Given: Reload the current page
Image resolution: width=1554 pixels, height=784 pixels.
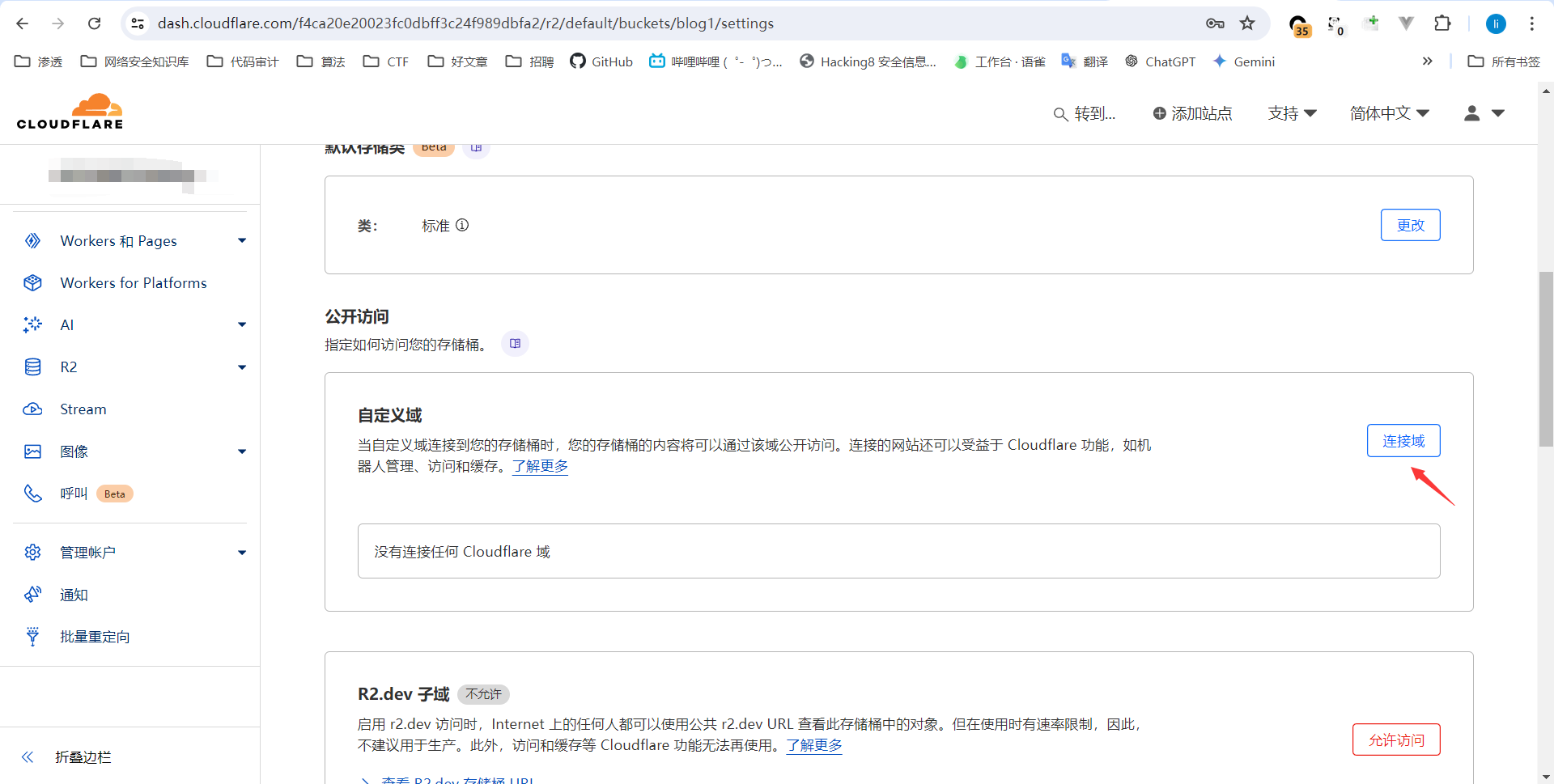Looking at the screenshot, I should (x=95, y=23).
